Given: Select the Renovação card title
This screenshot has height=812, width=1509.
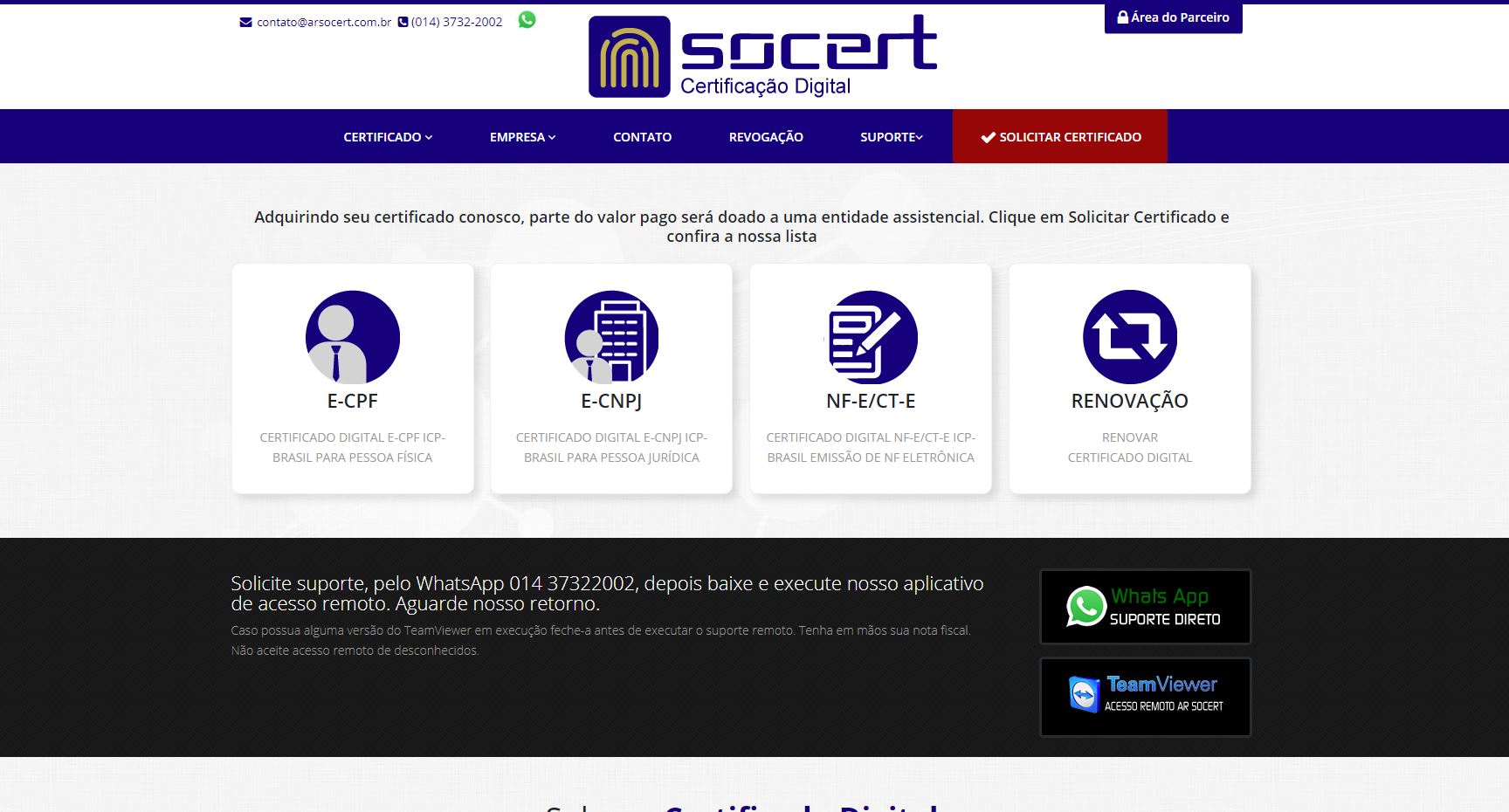Looking at the screenshot, I should [1129, 401].
